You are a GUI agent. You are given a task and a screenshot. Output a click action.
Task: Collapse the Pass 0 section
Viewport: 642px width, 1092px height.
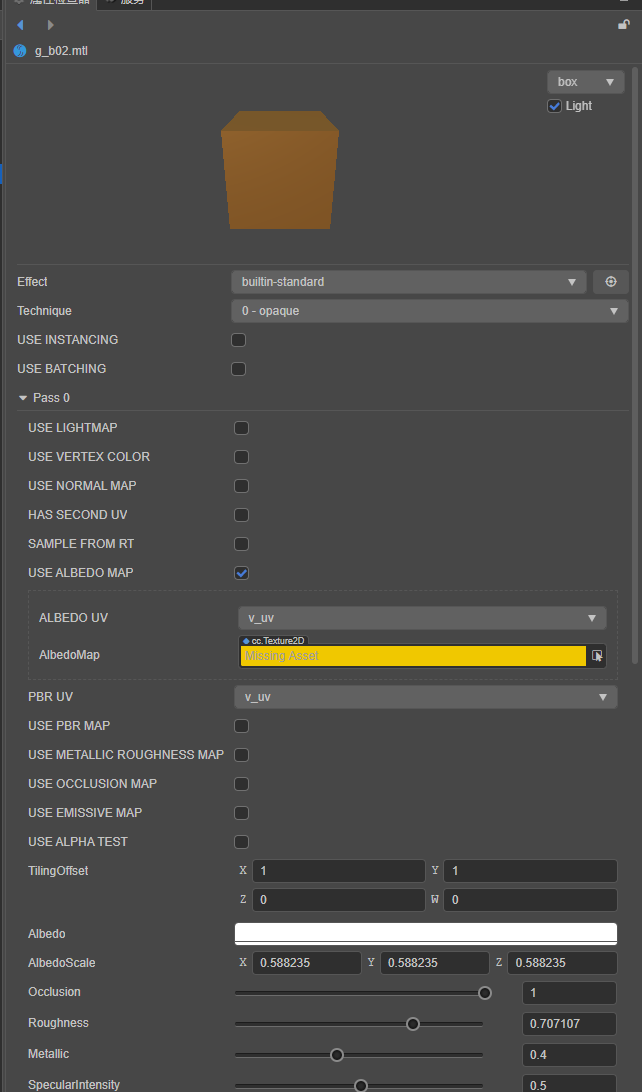23,398
